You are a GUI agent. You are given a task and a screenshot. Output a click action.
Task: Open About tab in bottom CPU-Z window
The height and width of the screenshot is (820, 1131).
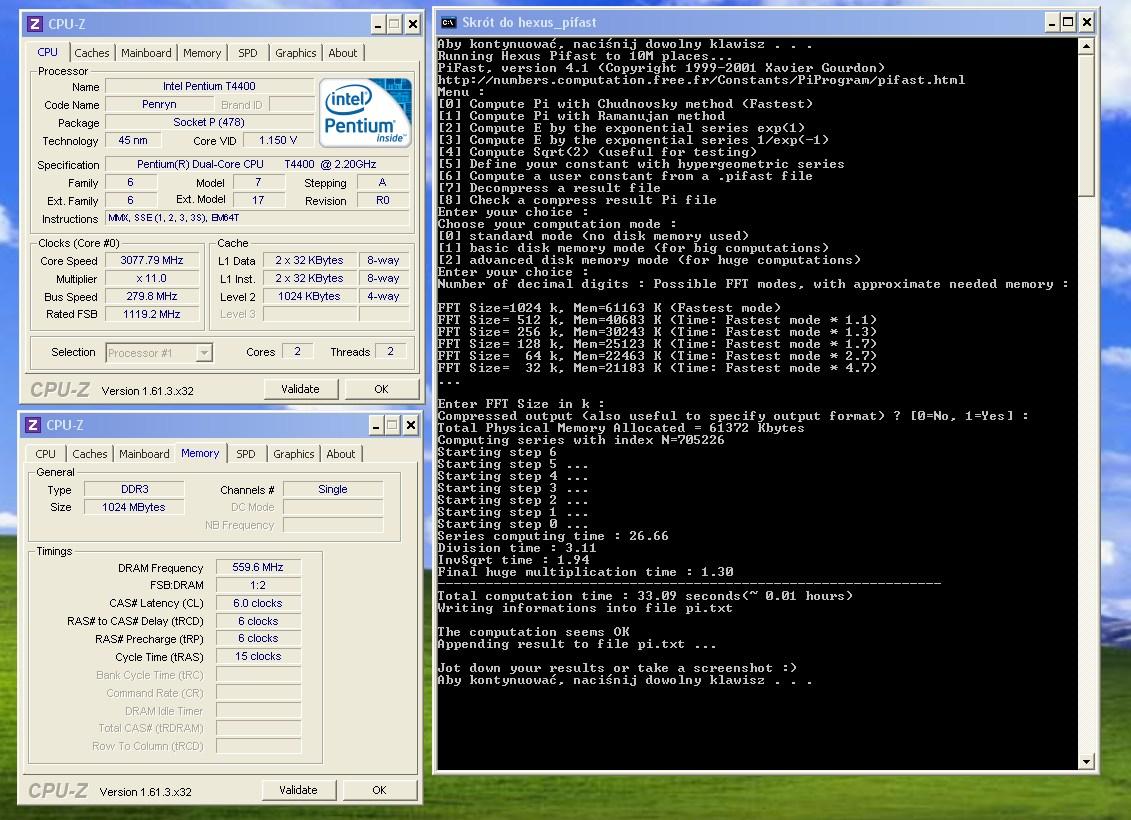pyautogui.click(x=340, y=454)
